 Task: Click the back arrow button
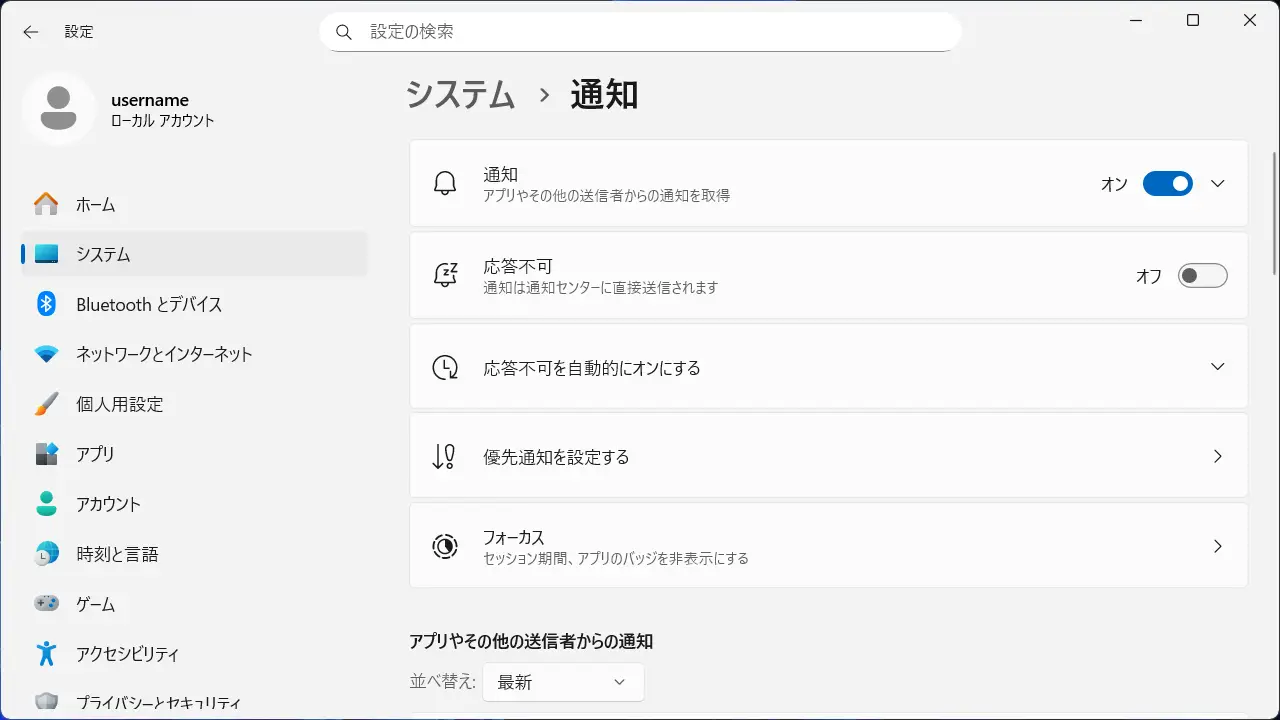(31, 32)
